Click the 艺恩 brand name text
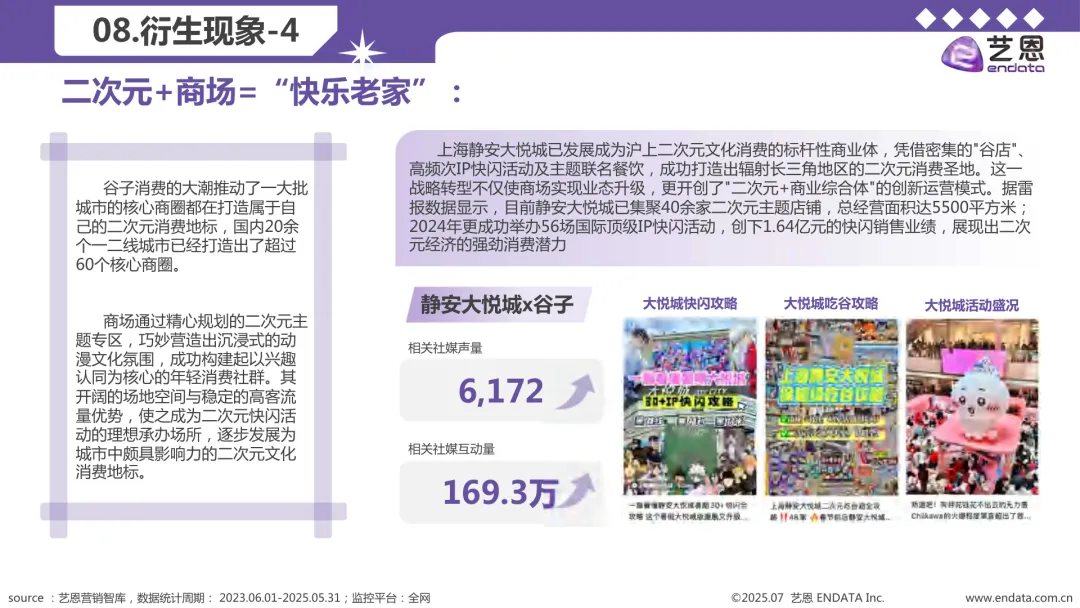This screenshot has width=1080, height=608. point(1016,48)
